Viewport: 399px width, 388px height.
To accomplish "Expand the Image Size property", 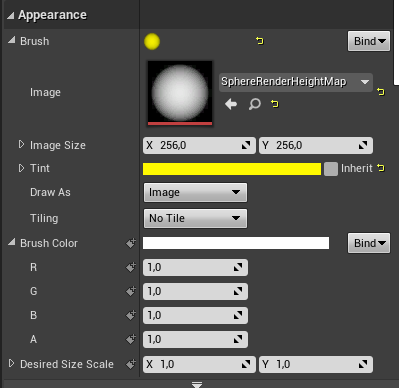I will click(x=22, y=145).
